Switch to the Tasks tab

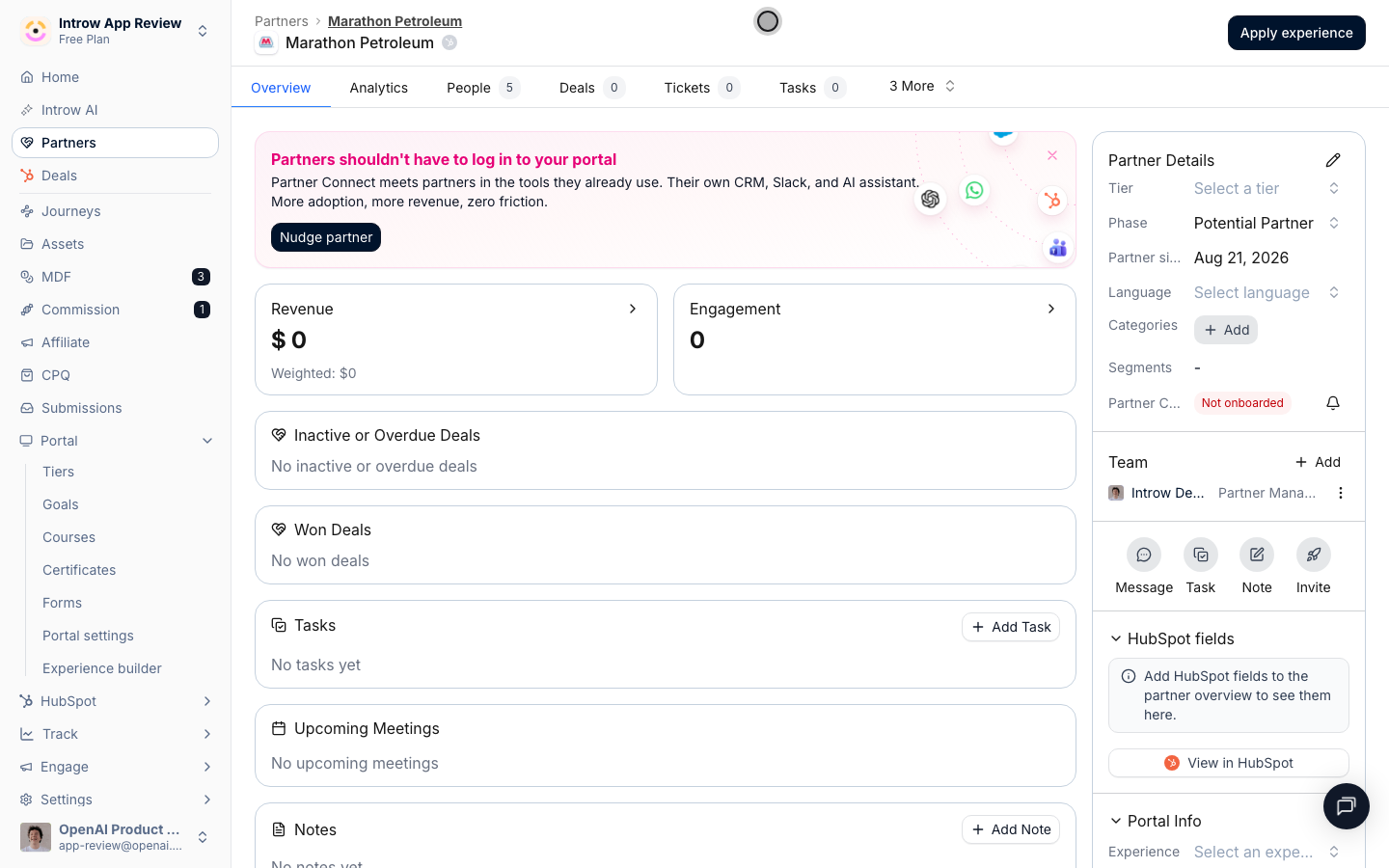813,88
